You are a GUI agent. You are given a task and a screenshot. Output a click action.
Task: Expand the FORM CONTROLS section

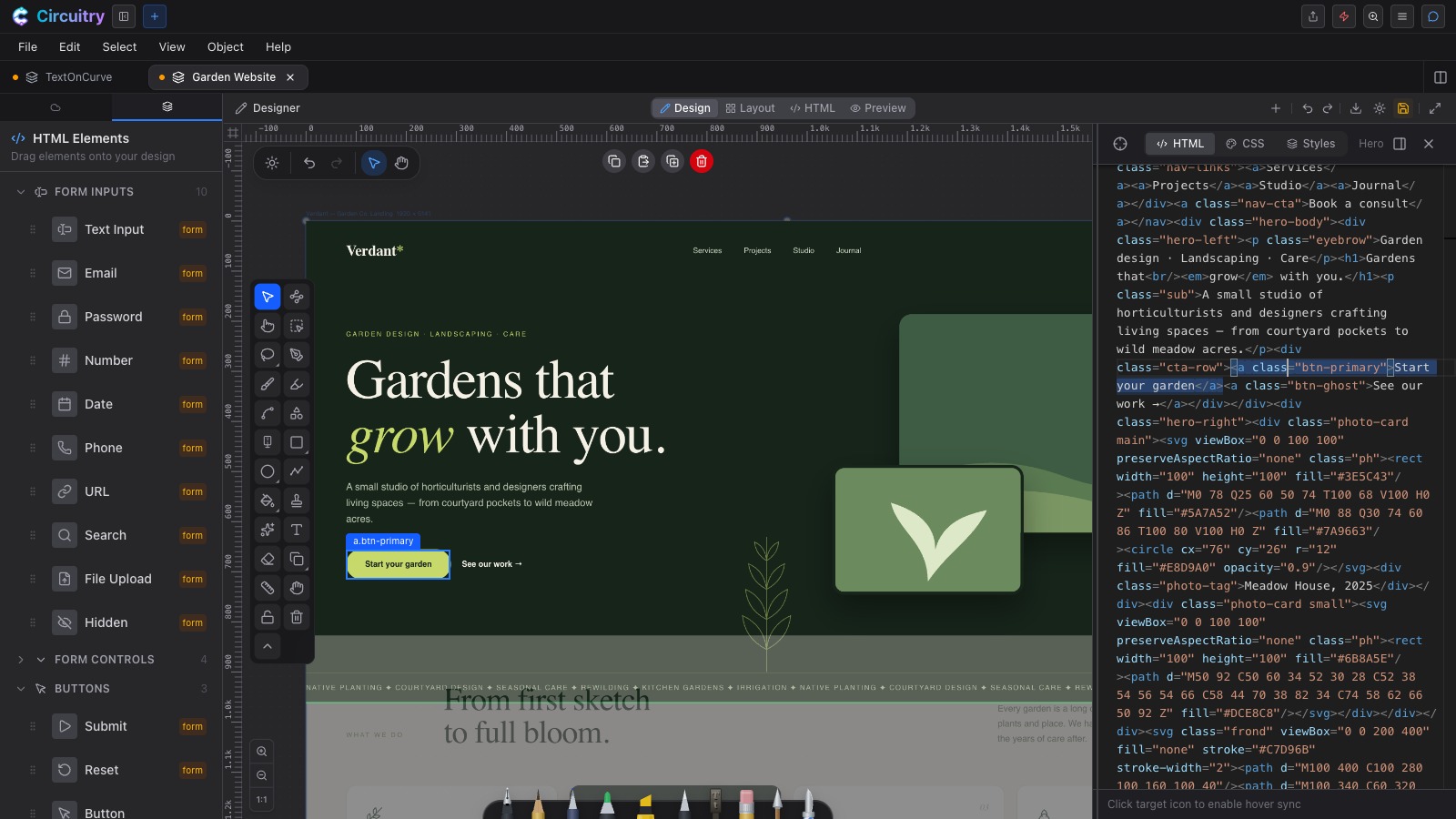click(x=21, y=660)
